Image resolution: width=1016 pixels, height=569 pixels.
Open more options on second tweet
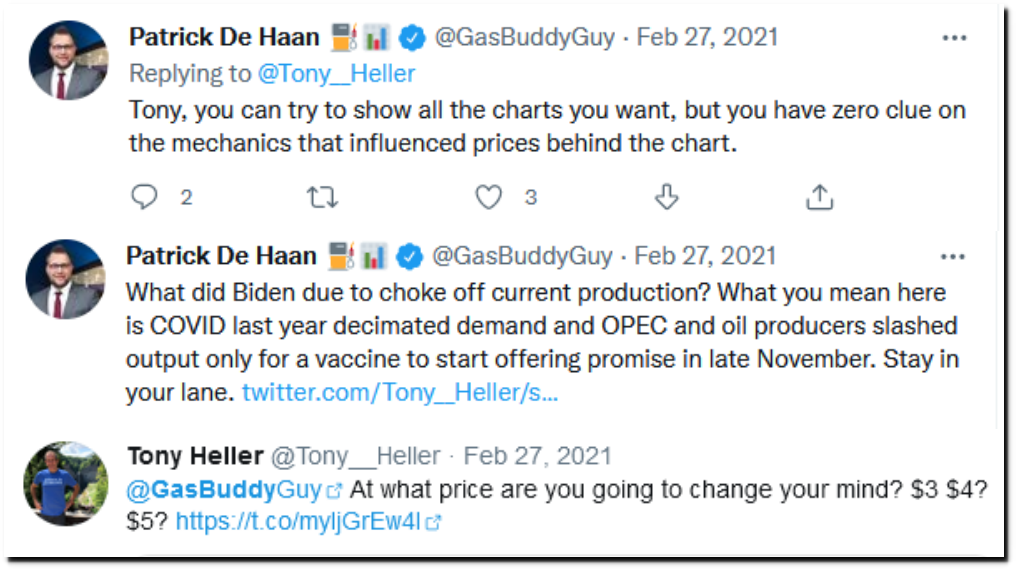click(x=952, y=257)
